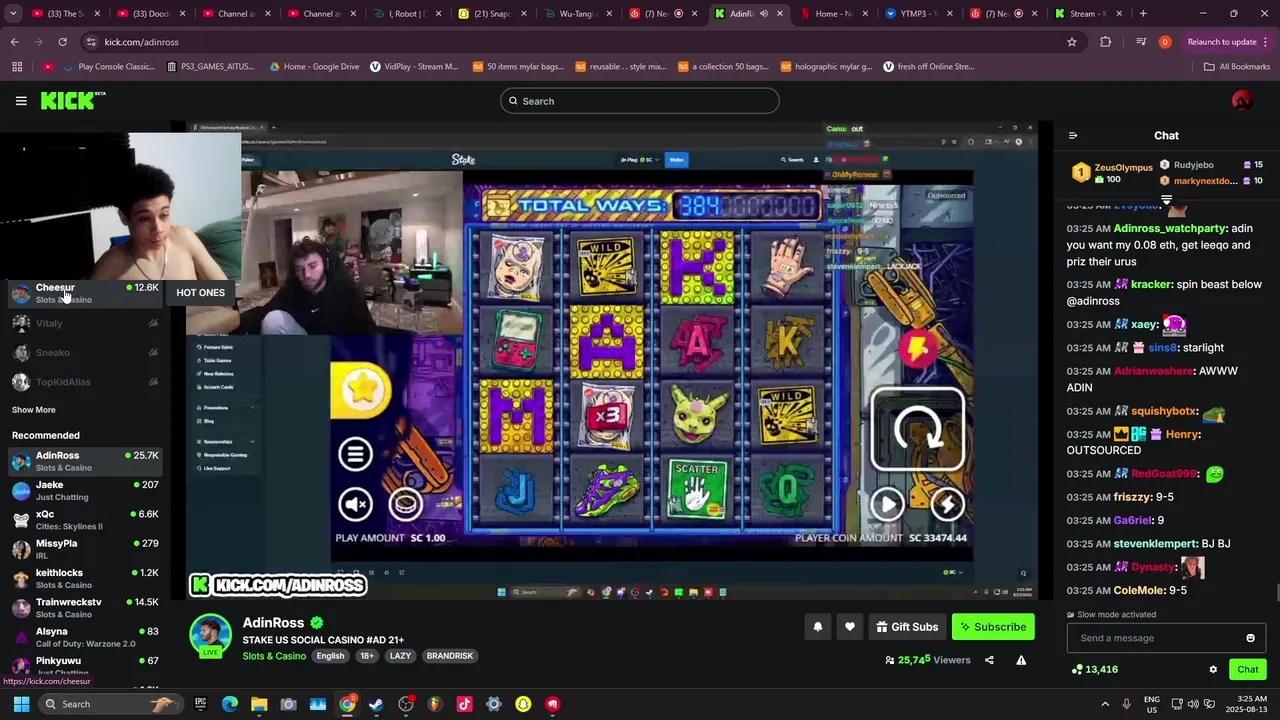
Task: Open the Home - Google Drive bookmark
Action: point(314,67)
